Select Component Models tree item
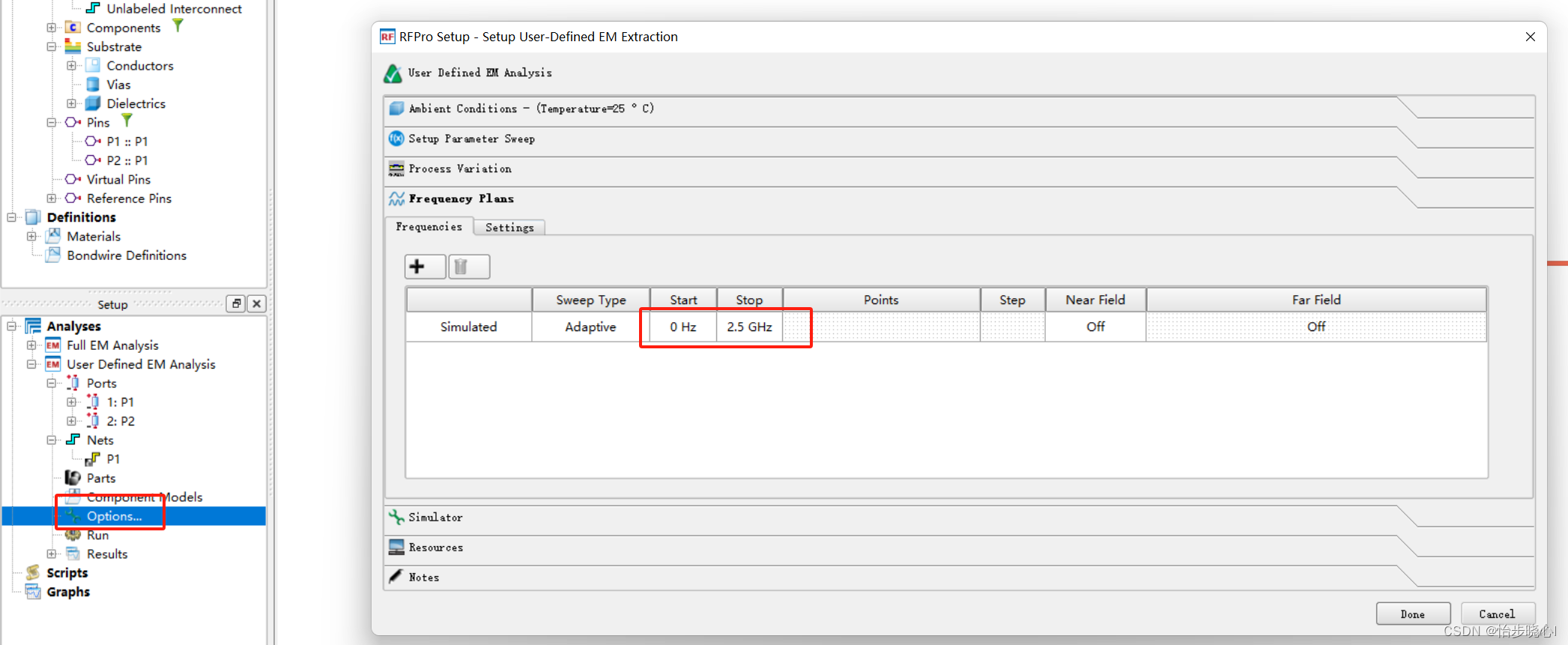The width and height of the screenshot is (1568, 645). pos(145,497)
